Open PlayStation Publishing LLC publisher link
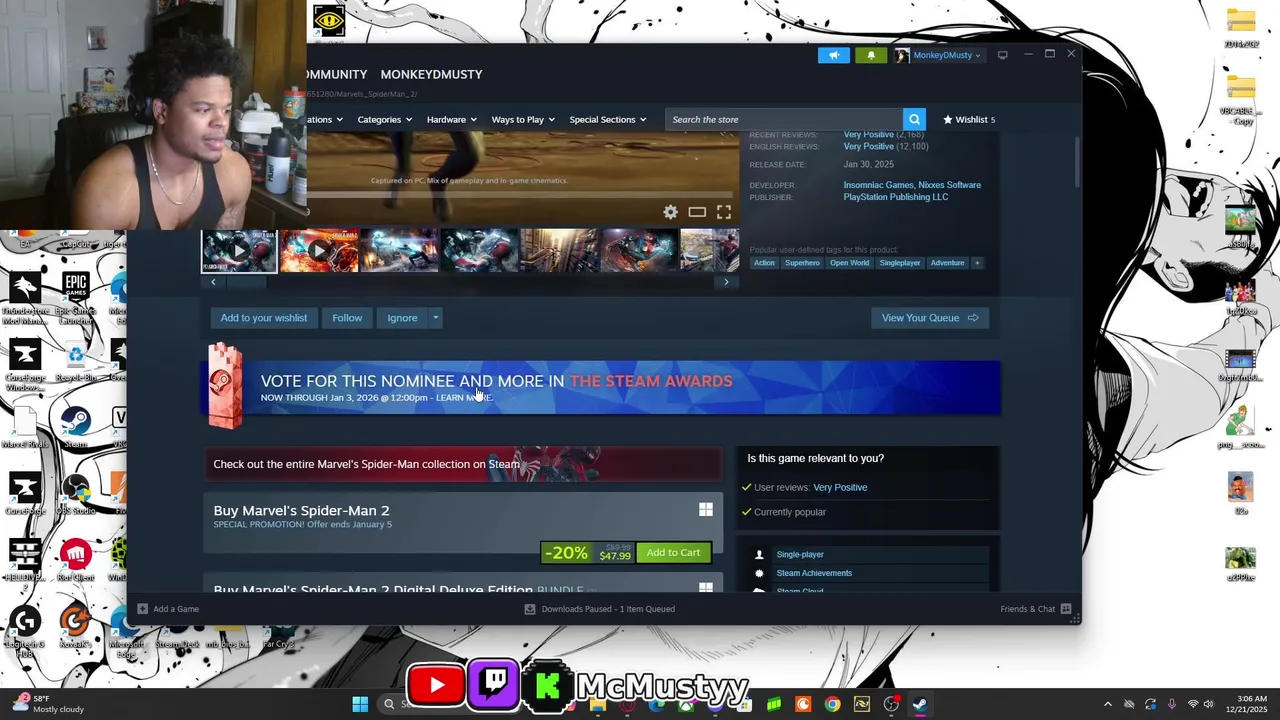Screen dimensions: 1280x720 pyautogui.click(x=895, y=197)
